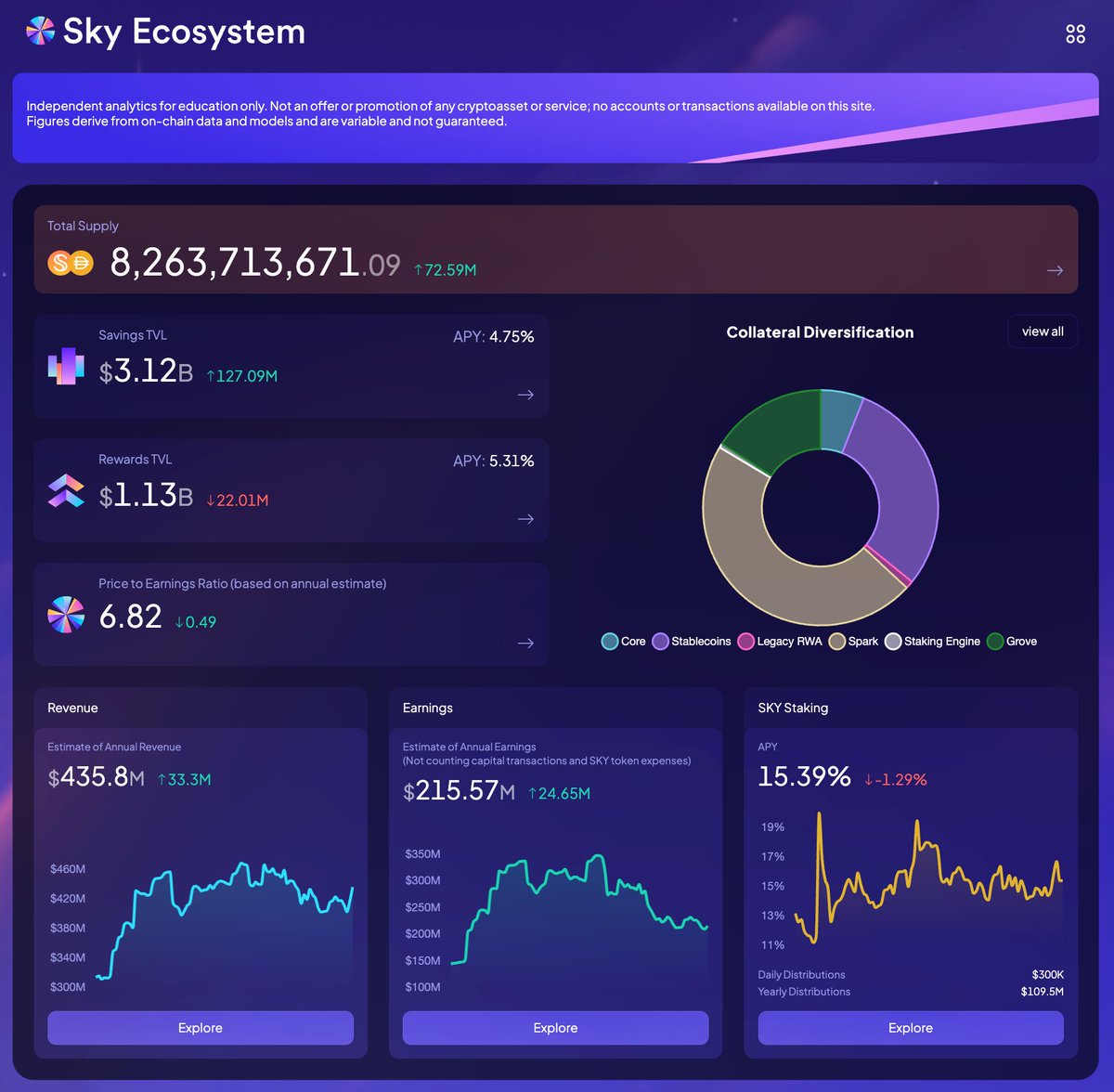Click the 0.49 price to earnings decrease value
Screen dimensions: 1114x1092
tap(195, 622)
